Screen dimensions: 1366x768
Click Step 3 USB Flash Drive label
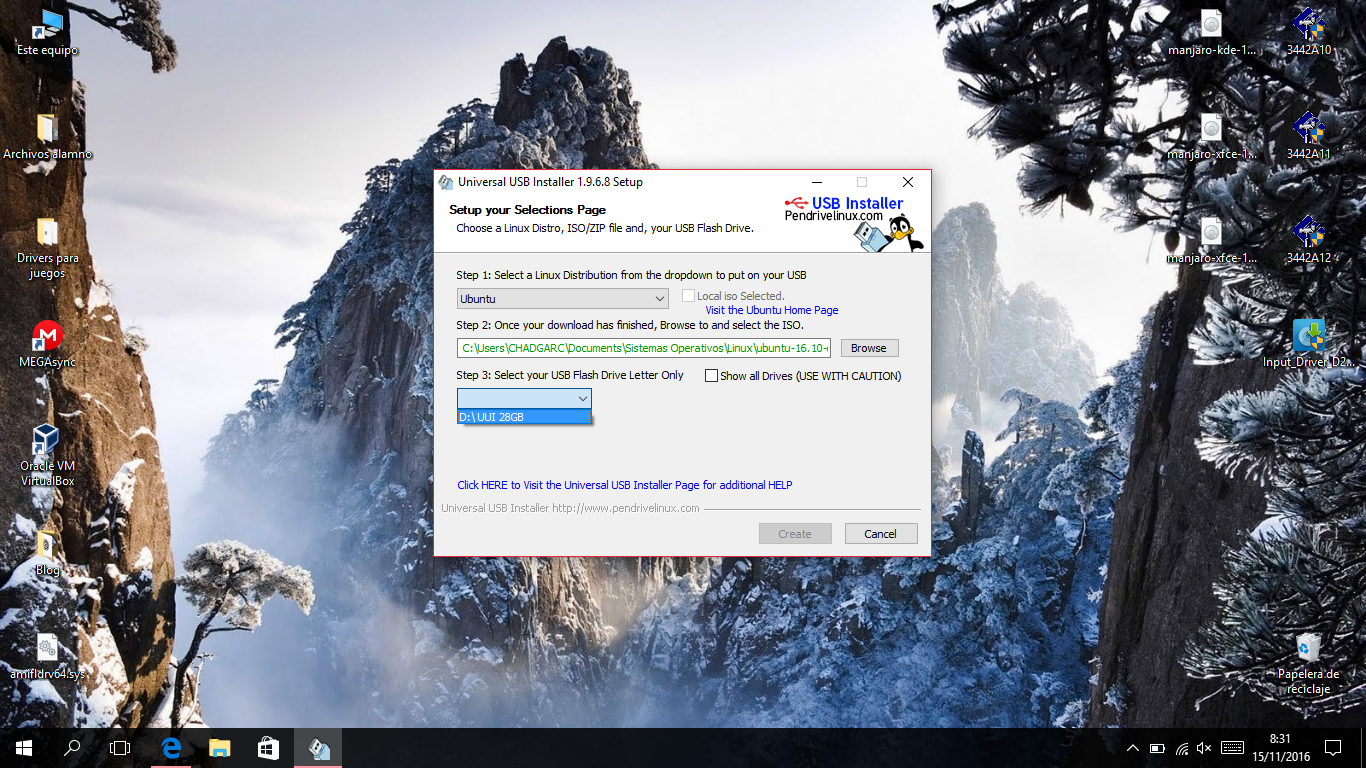click(x=570, y=375)
